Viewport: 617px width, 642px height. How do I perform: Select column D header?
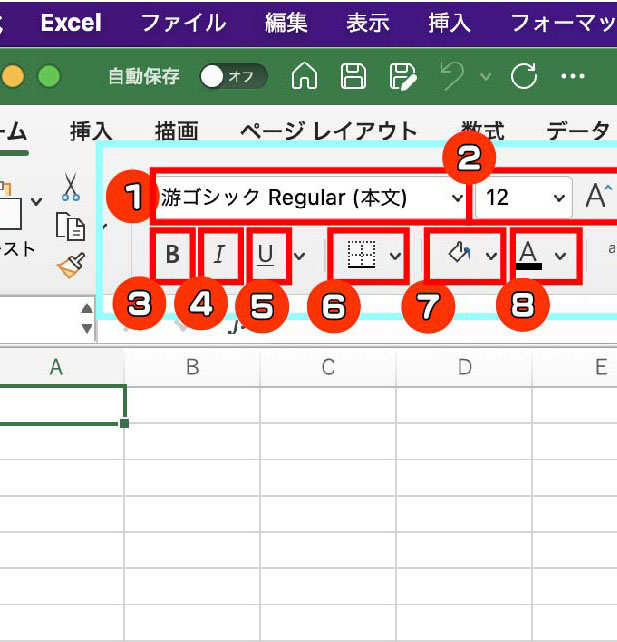coord(464,367)
